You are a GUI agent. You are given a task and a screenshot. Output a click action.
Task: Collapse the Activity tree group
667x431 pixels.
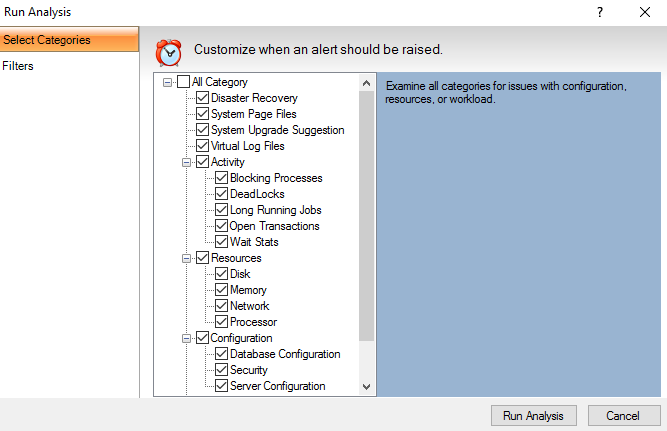pyautogui.click(x=186, y=162)
